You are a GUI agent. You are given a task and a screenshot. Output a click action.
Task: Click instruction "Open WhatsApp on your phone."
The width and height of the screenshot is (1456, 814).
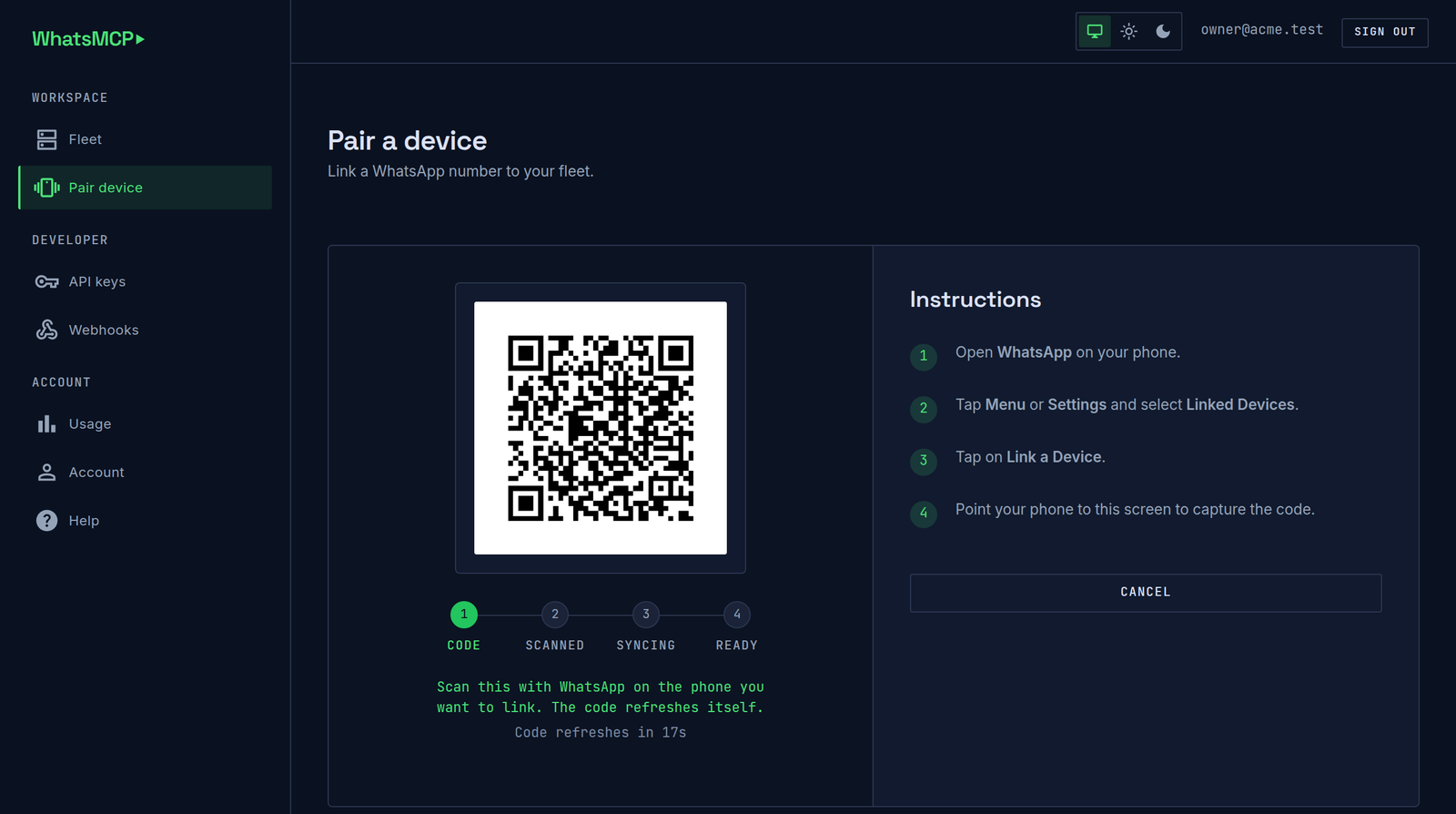1067,352
